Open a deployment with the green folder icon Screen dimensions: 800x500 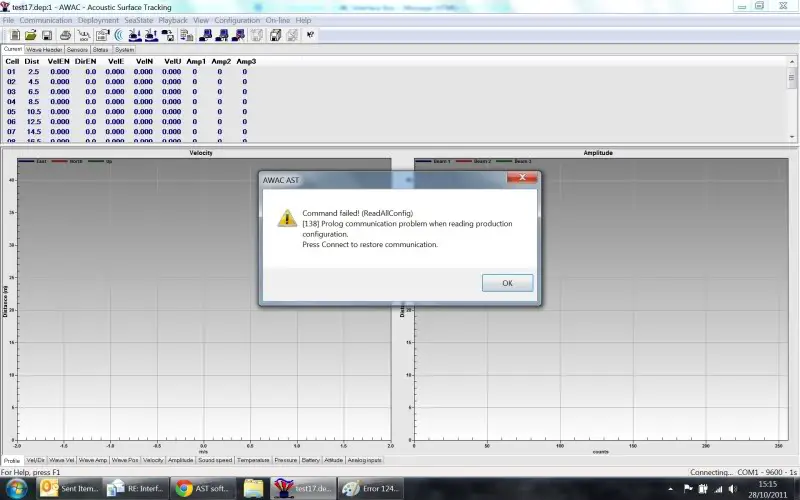pyautogui.click(x=31, y=35)
